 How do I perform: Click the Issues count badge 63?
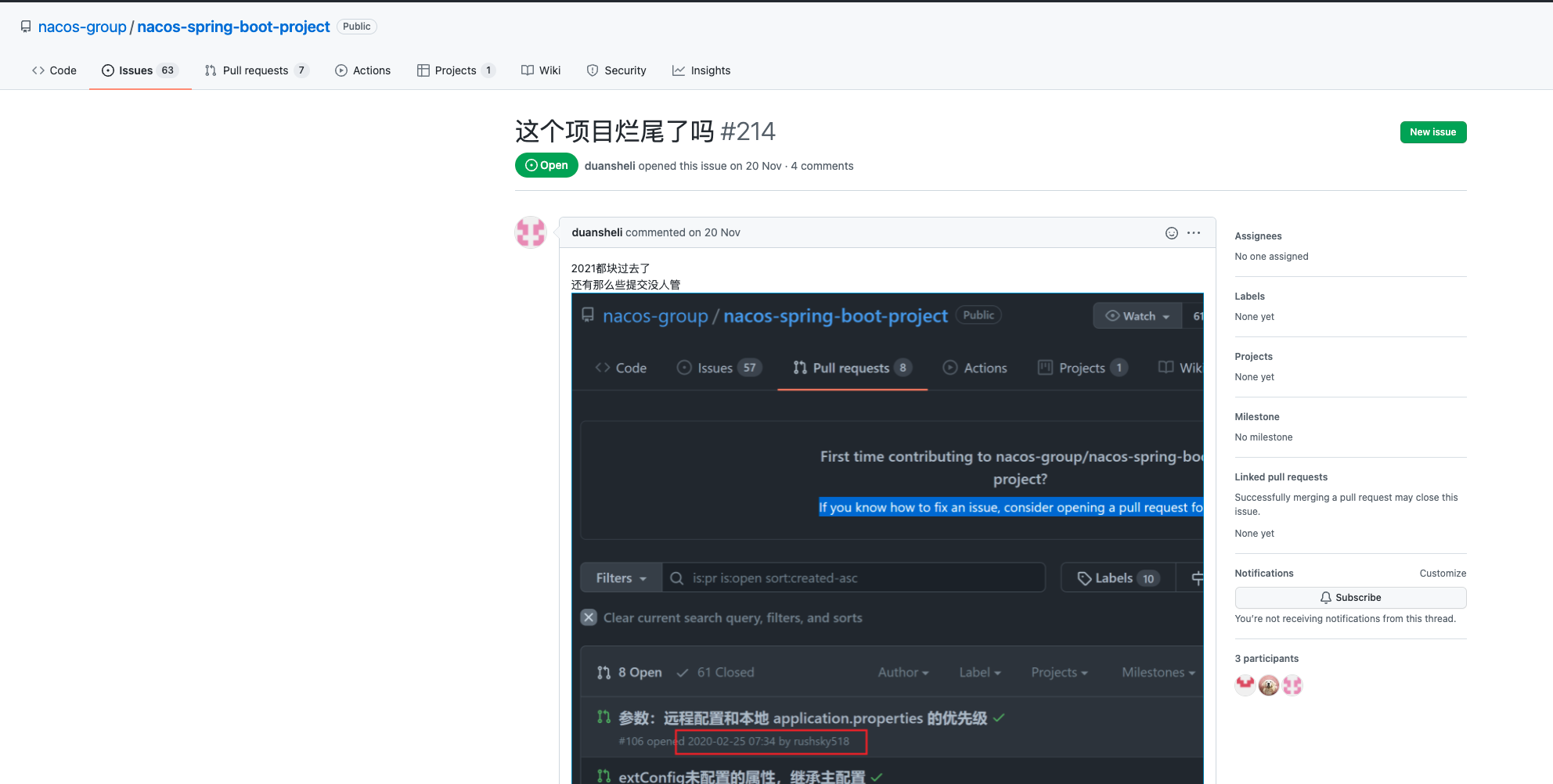click(x=168, y=70)
